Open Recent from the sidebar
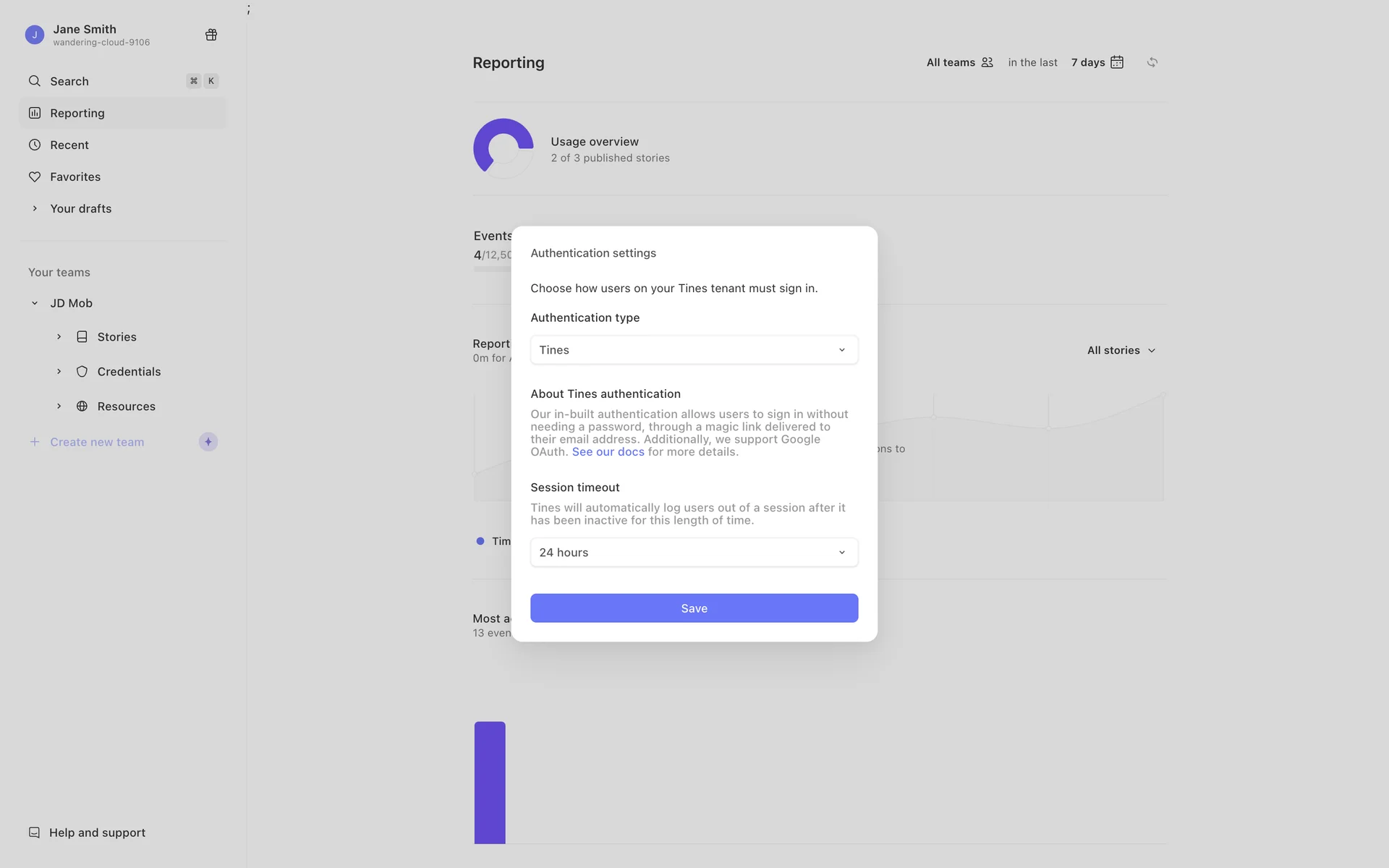Screen dimensions: 1389x868 coord(69,145)
